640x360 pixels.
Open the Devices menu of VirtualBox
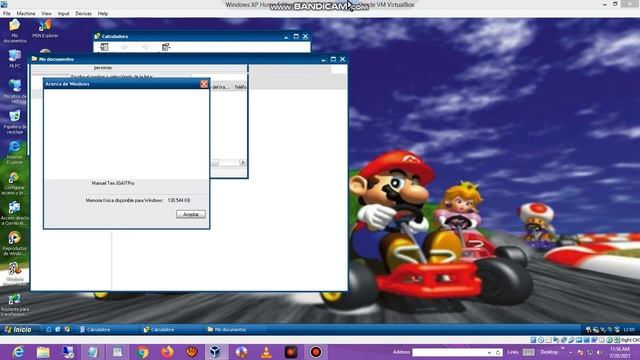(x=83, y=13)
